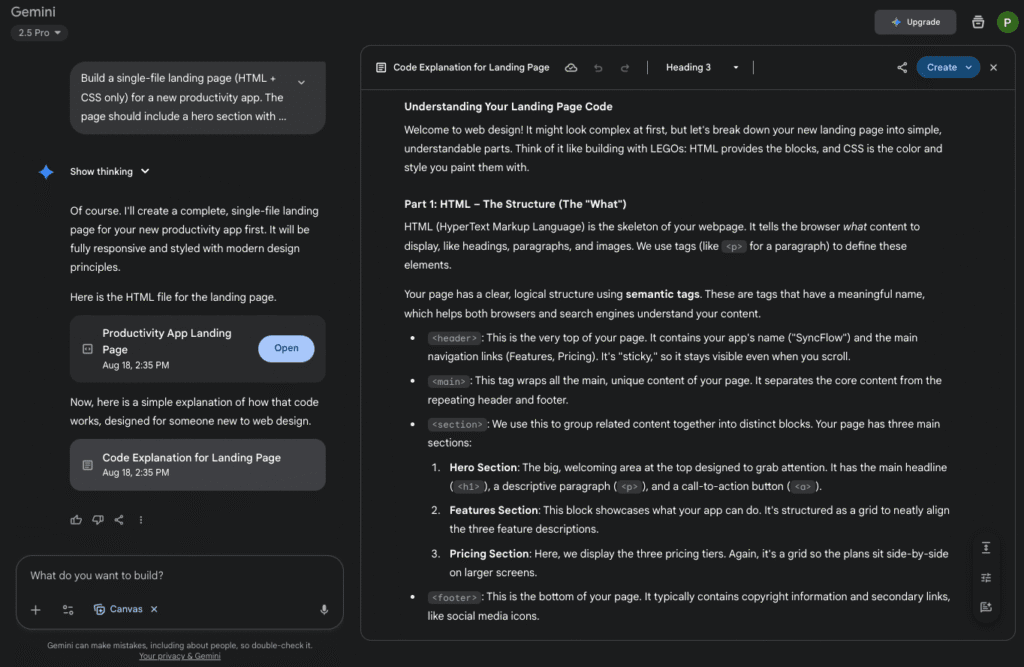This screenshot has width=1024, height=667.
Task: Open the editing suggestions tool
Action: 986,577
